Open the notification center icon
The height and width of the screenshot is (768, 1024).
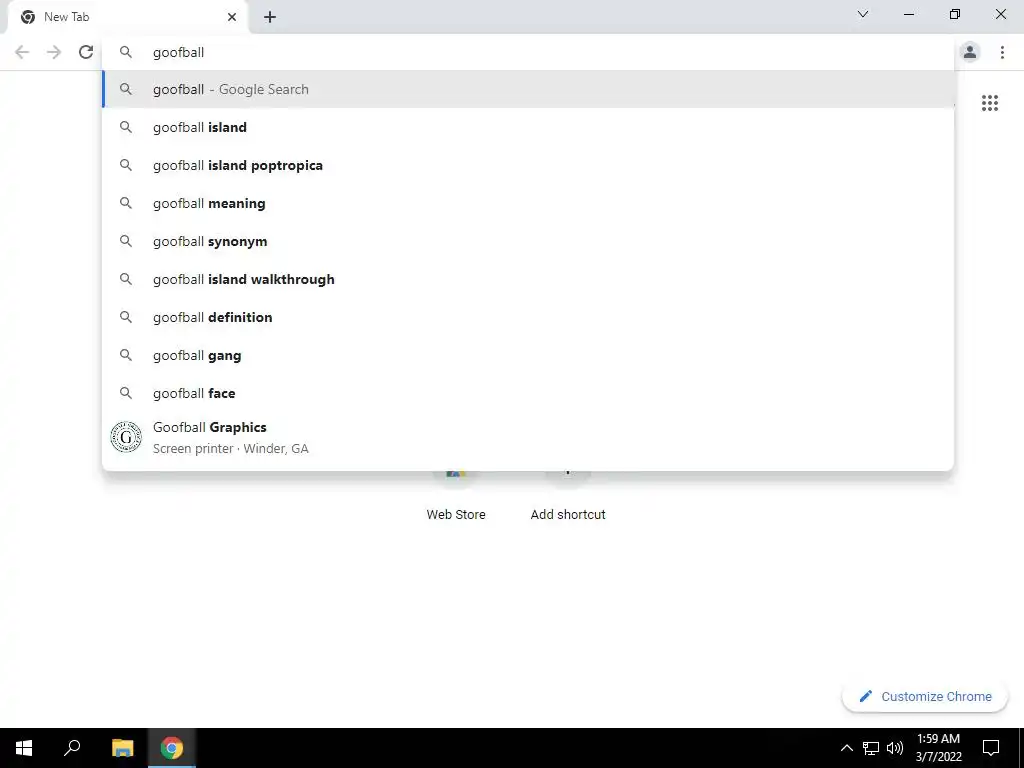point(991,748)
